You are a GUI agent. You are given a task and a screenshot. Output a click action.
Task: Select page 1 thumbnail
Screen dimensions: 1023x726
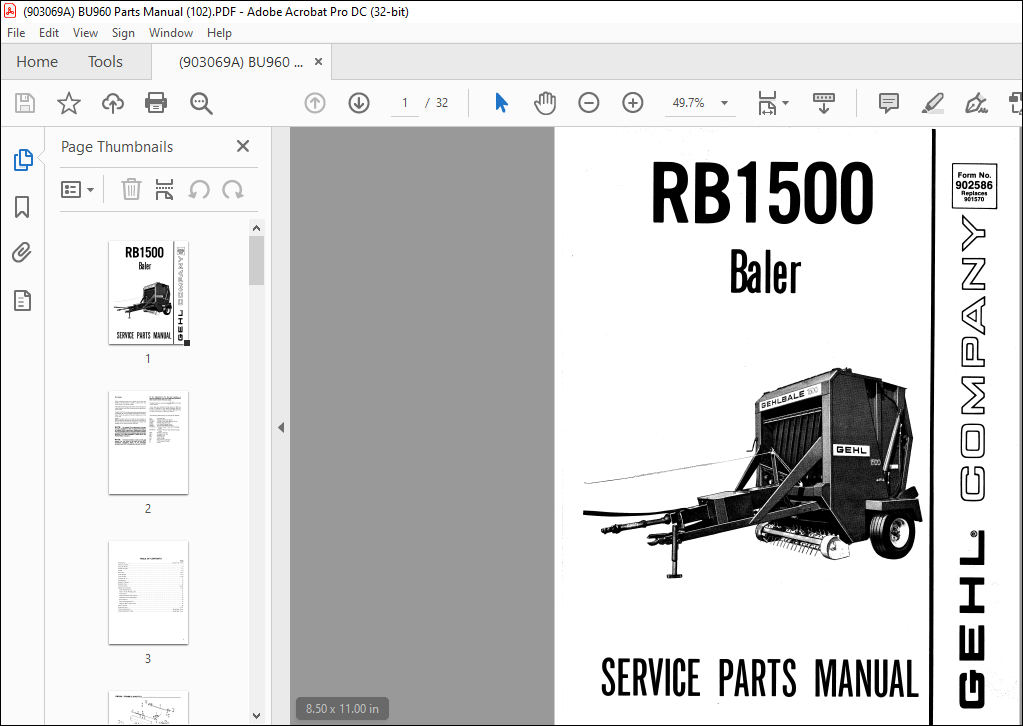148,292
